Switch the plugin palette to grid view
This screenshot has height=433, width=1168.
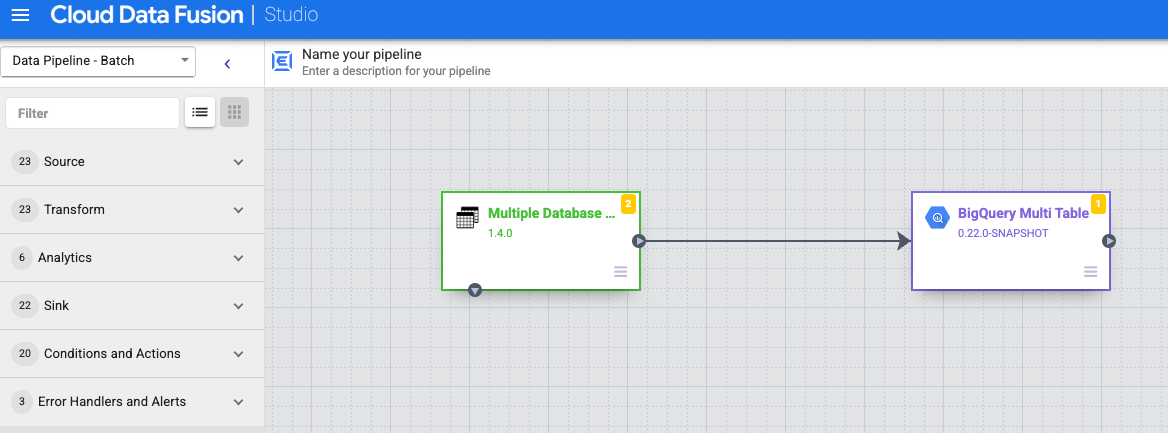tap(235, 113)
